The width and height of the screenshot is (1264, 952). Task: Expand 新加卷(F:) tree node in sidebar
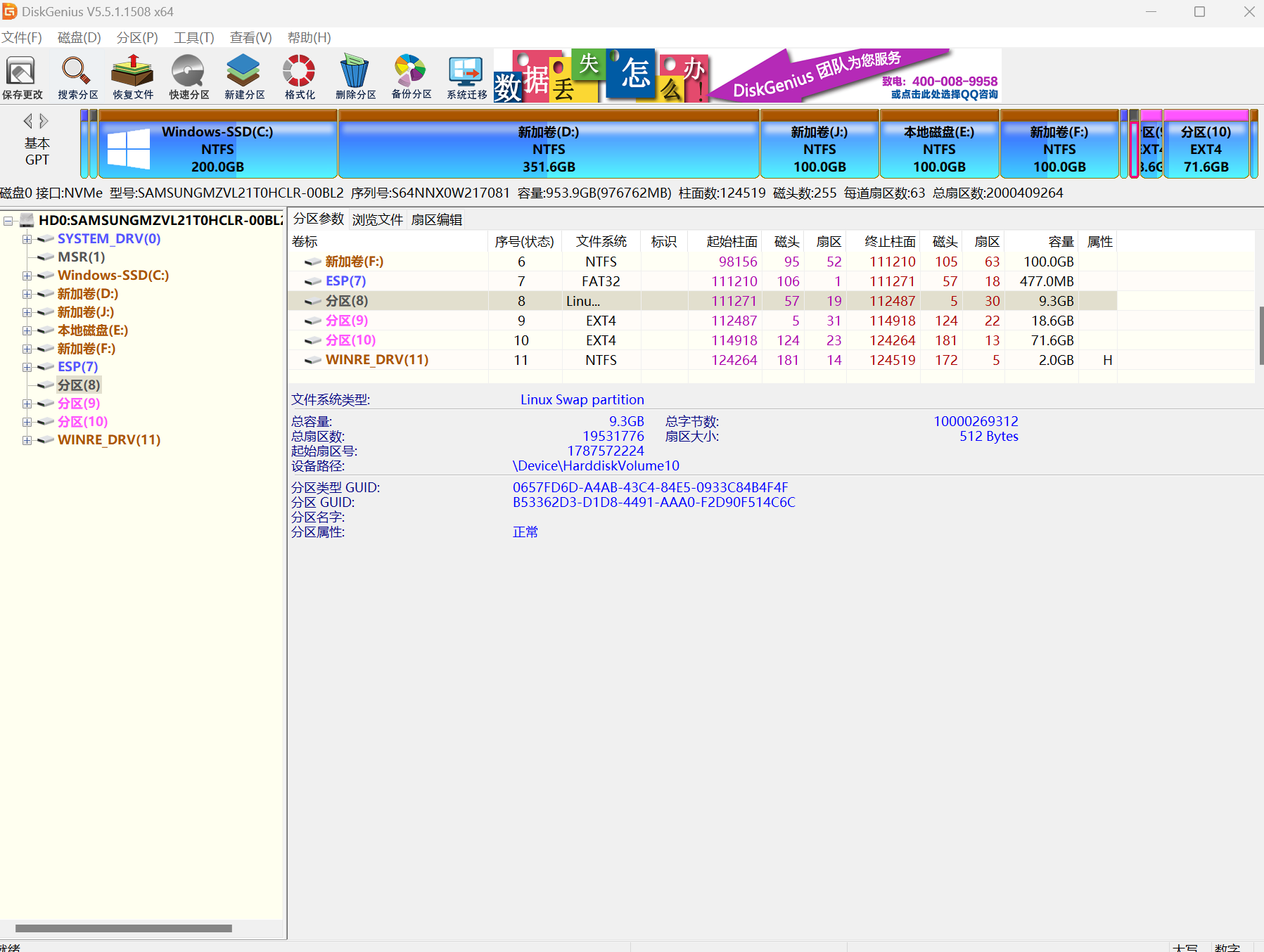point(27,349)
